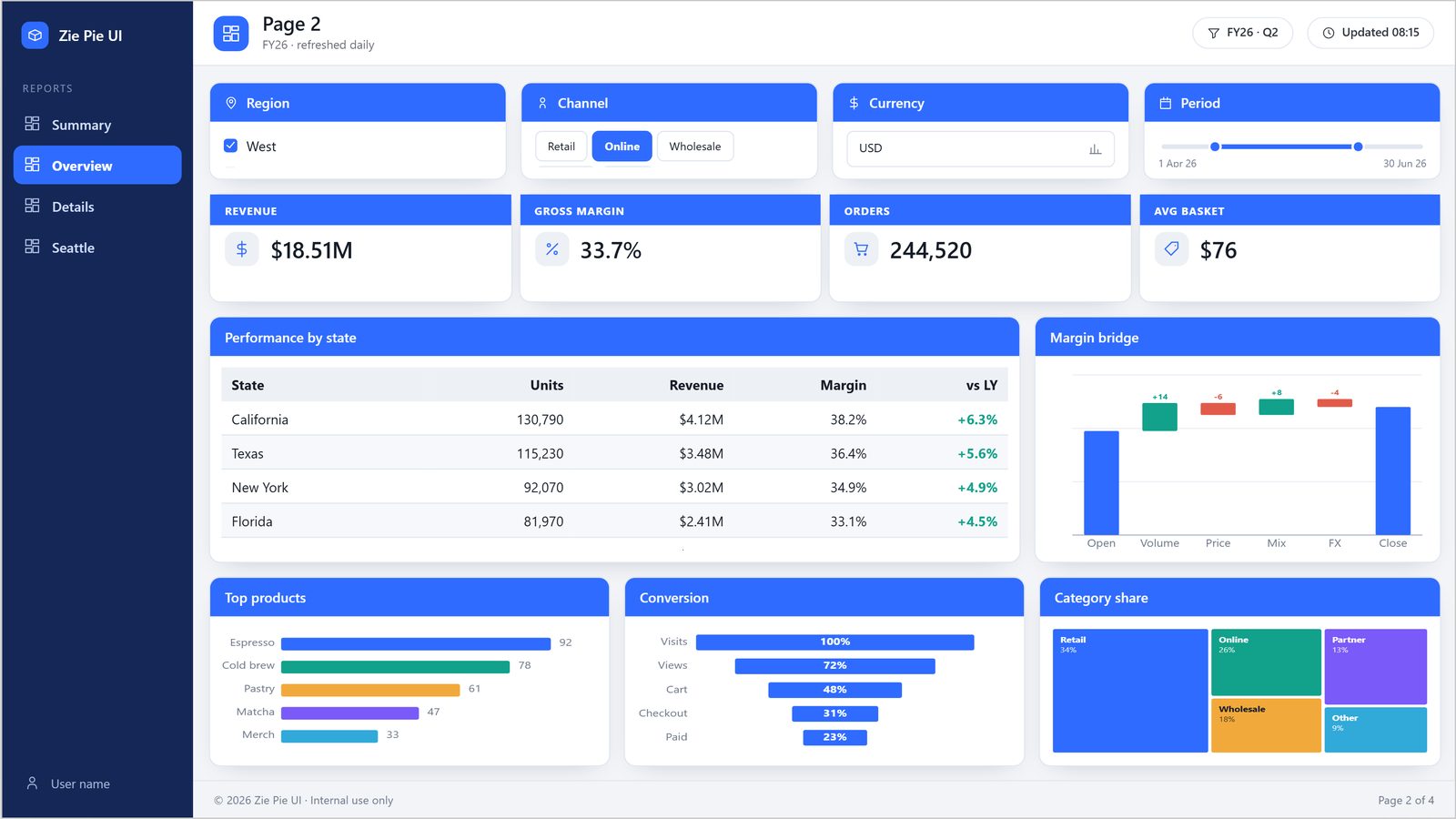This screenshot has width=1456, height=819.
Task: Select the Retail channel toggle
Action: click(x=561, y=147)
